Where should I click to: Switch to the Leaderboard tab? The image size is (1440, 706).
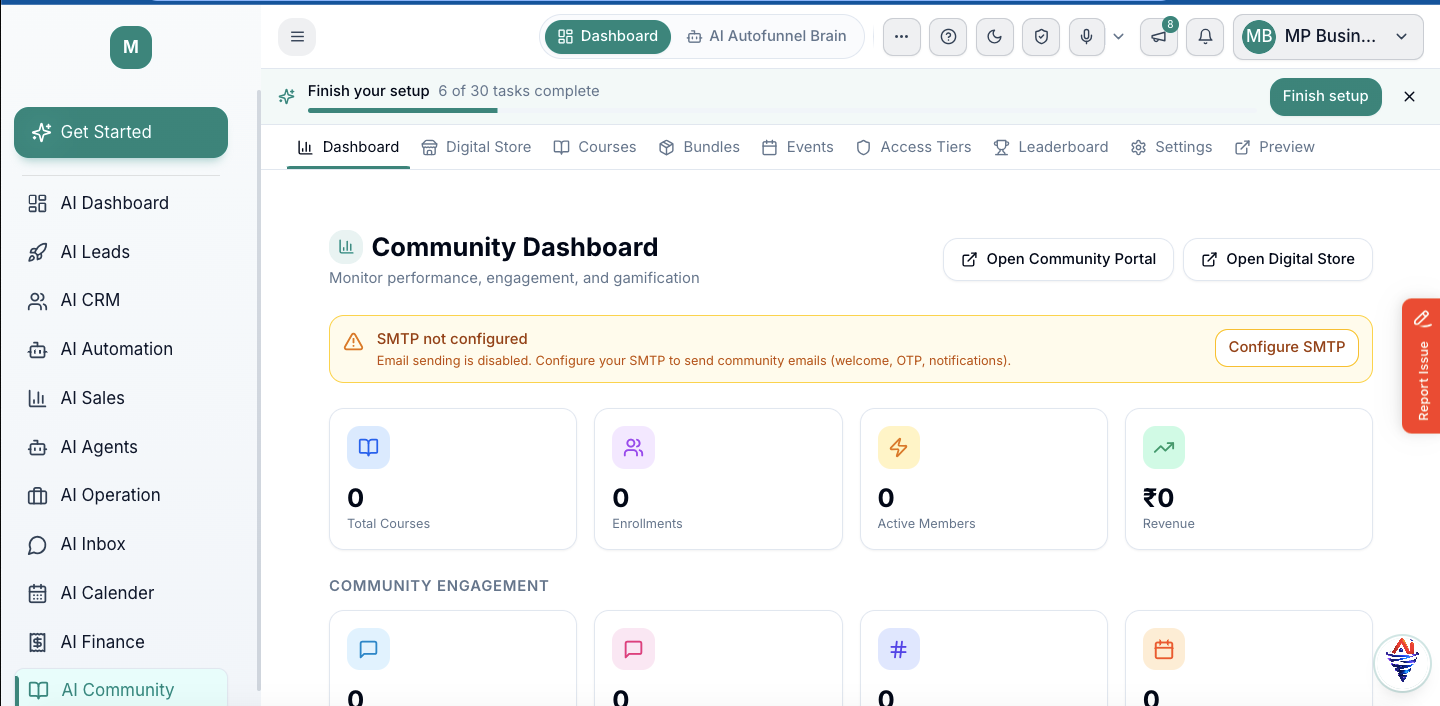tap(1051, 147)
